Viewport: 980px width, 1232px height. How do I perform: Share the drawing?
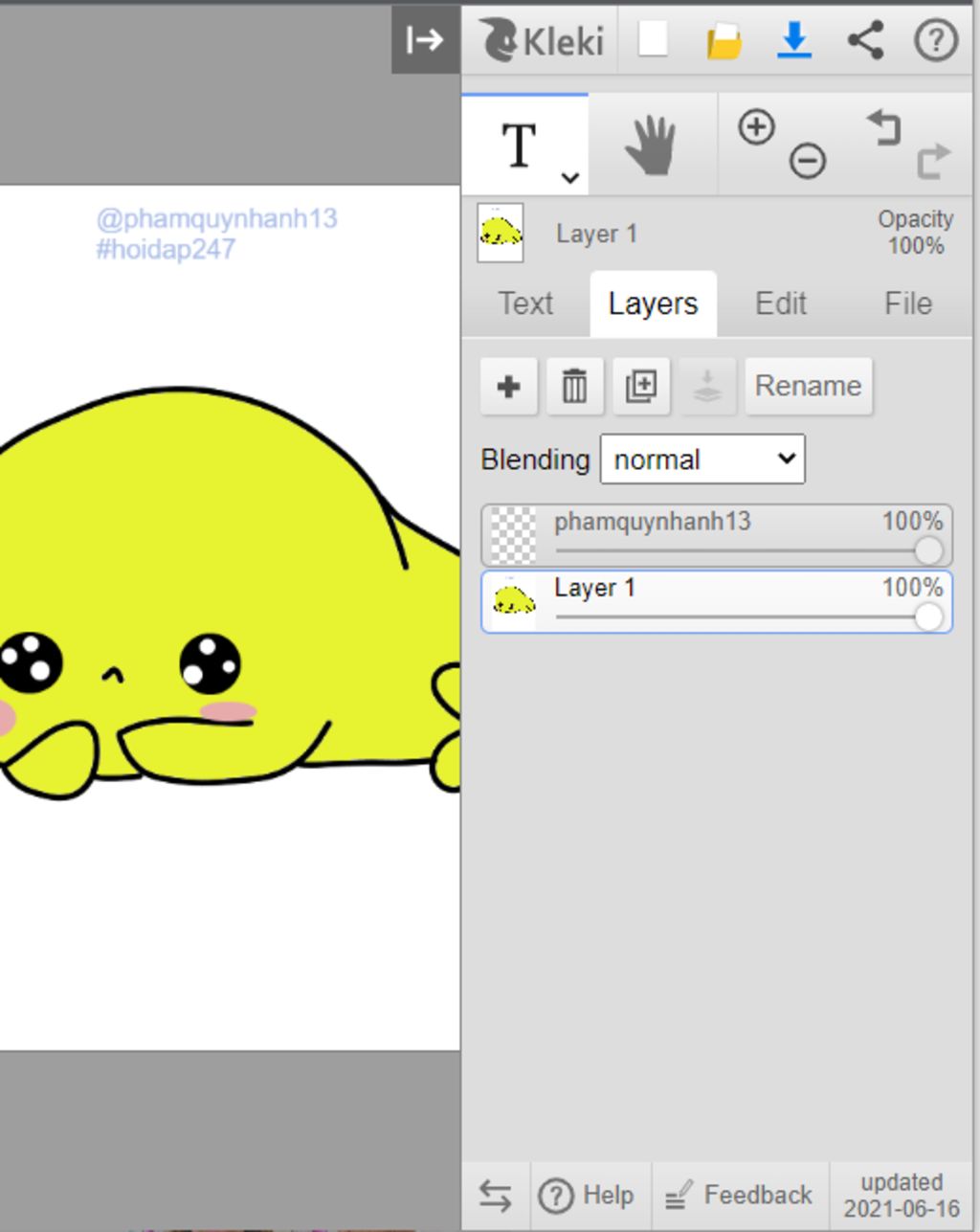865,40
